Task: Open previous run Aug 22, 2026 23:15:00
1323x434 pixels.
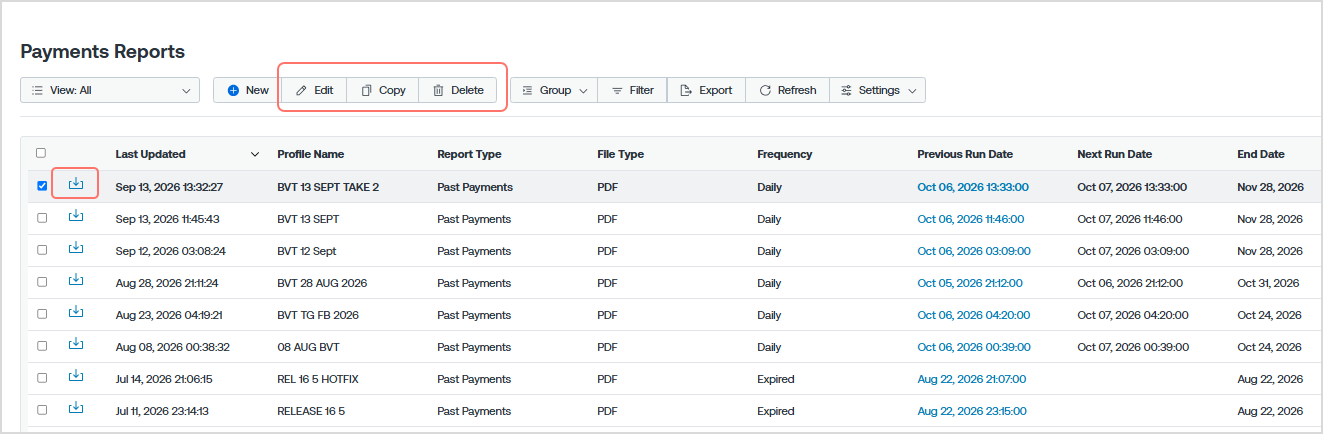Action: [x=972, y=411]
